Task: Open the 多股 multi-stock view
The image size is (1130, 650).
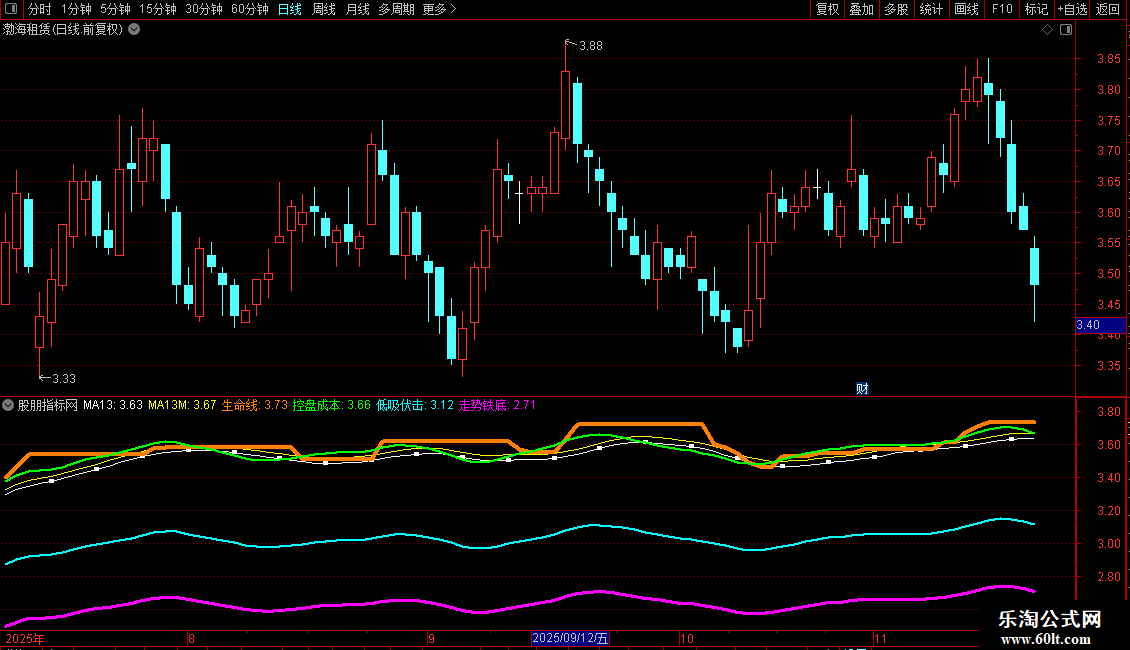Action: tap(896, 9)
